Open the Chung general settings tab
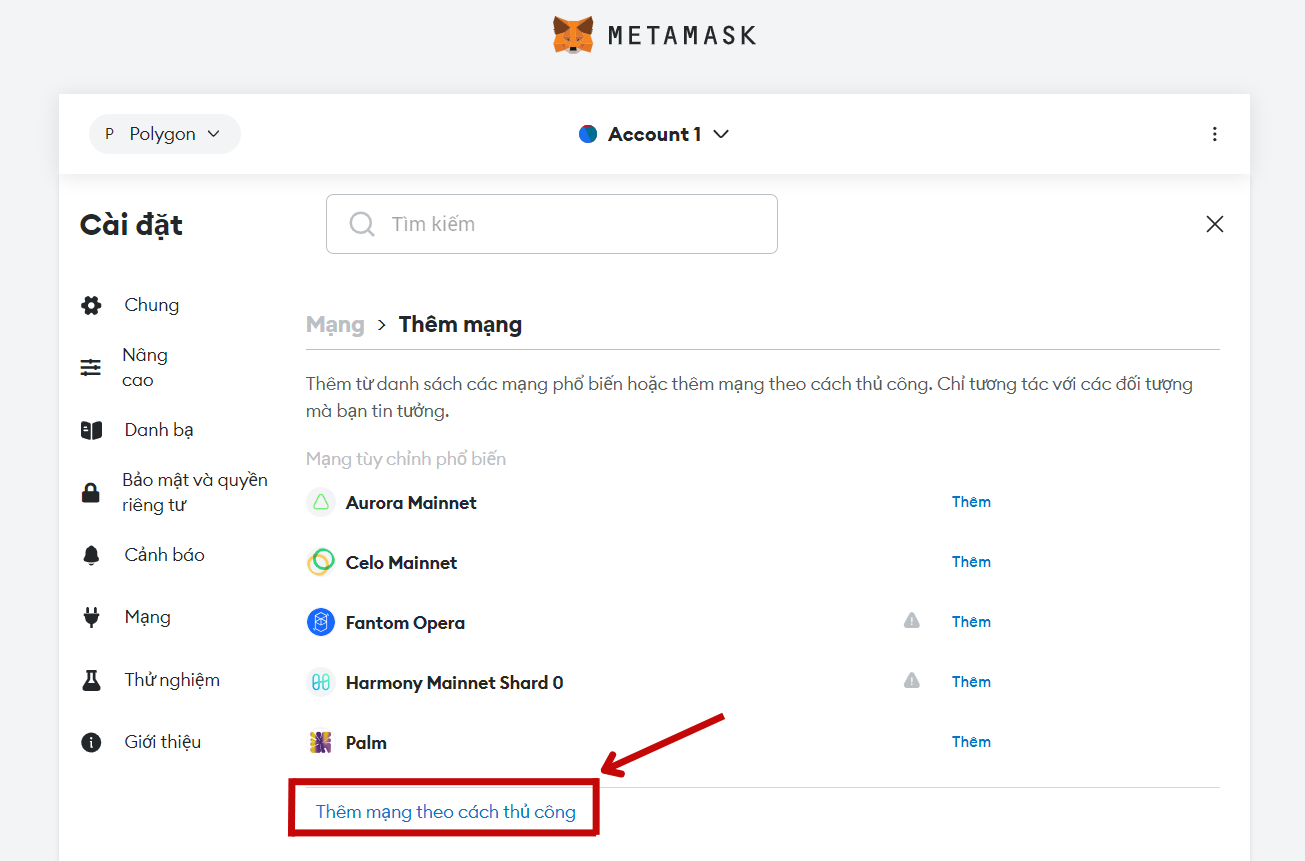Image resolution: width=1305 pixels, height=861 pixels. [151, 305]
